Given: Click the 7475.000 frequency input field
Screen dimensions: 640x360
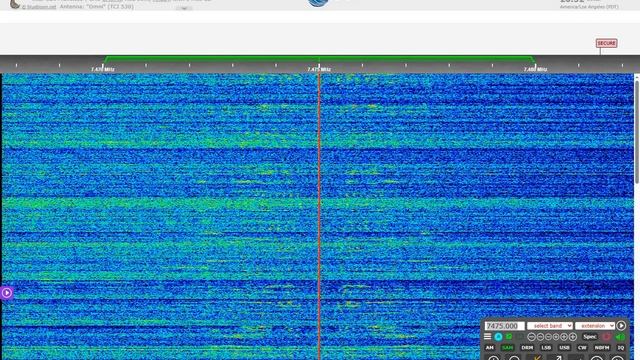Looking at the screenshot, I should point(504,326).
